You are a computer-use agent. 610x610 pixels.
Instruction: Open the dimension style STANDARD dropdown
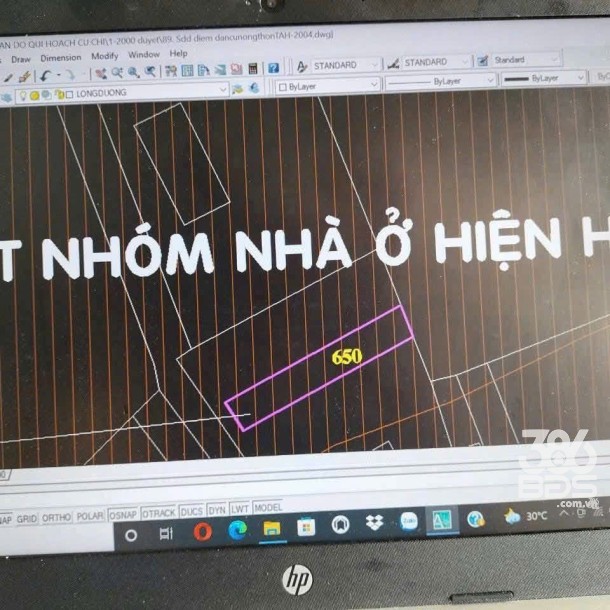point(465,61)
